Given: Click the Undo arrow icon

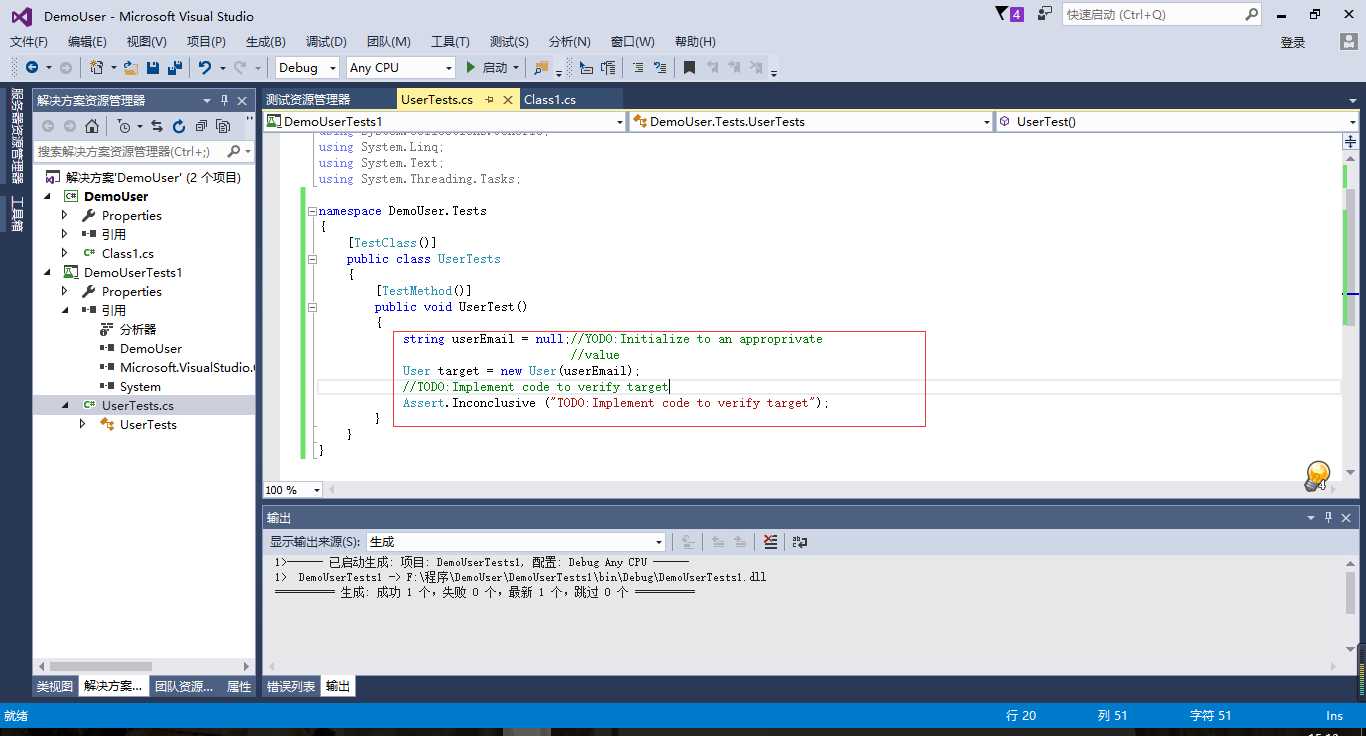Looking at the screenshot, I should [x=205, y=67].
